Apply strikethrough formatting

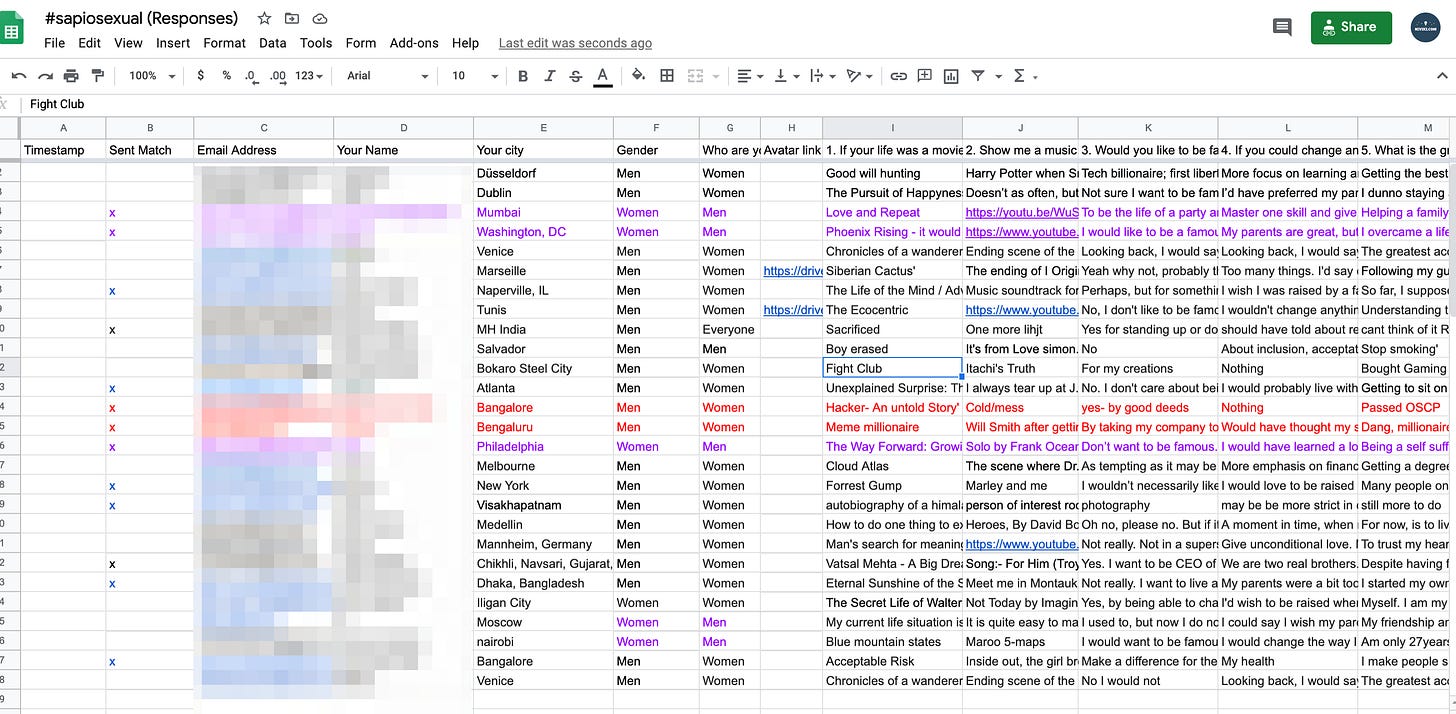pyautogui.click(x=573, y=75)
